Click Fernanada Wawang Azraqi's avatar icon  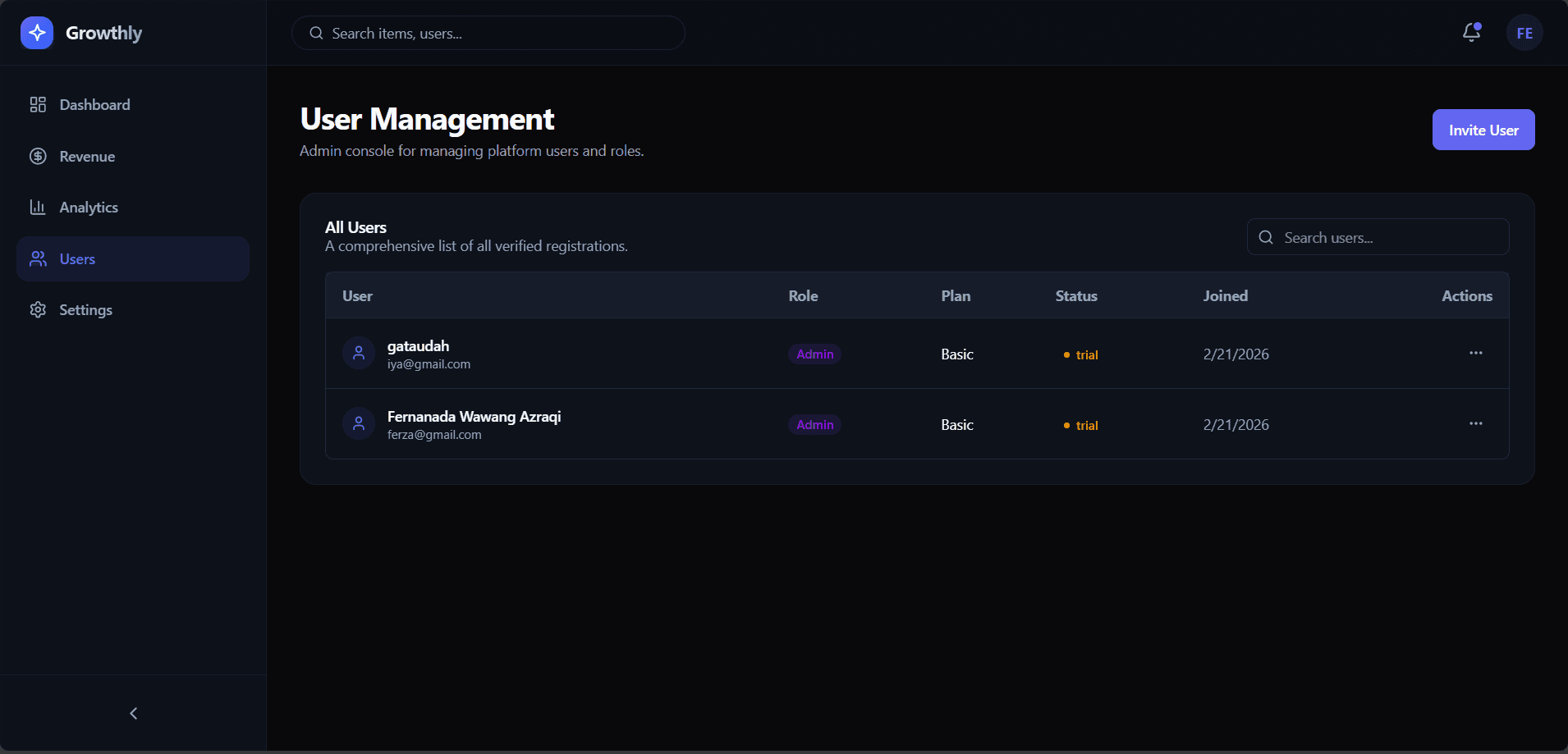359,424
